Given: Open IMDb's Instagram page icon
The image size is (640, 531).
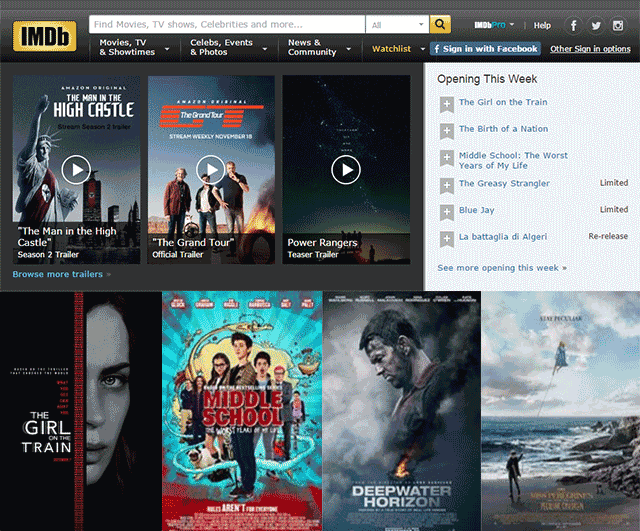Looking at the screenshot, I should (618, 25).
